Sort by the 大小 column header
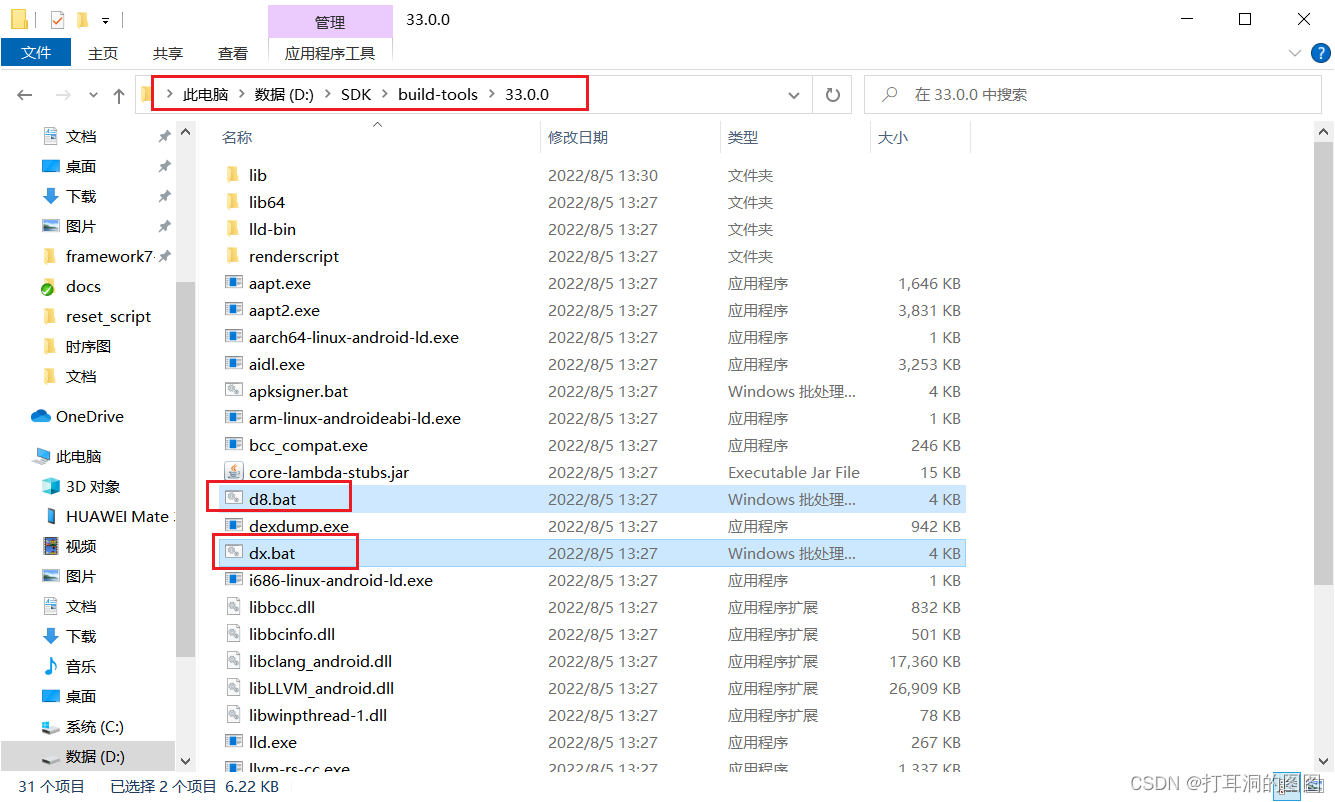The width and height of the screenshot is (1335, 802). pyautogui.click(x=893, y=137)
